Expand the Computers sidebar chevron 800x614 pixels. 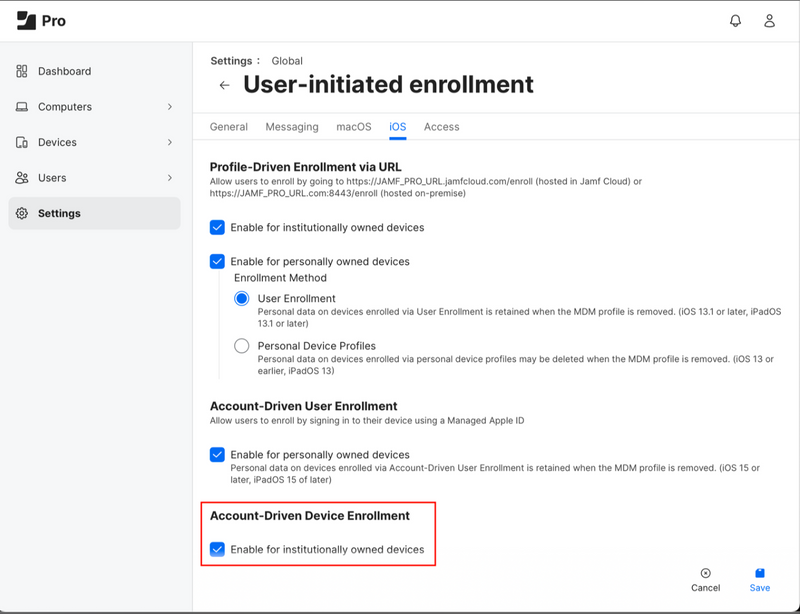pyautogui.click(x=170, y=107)
